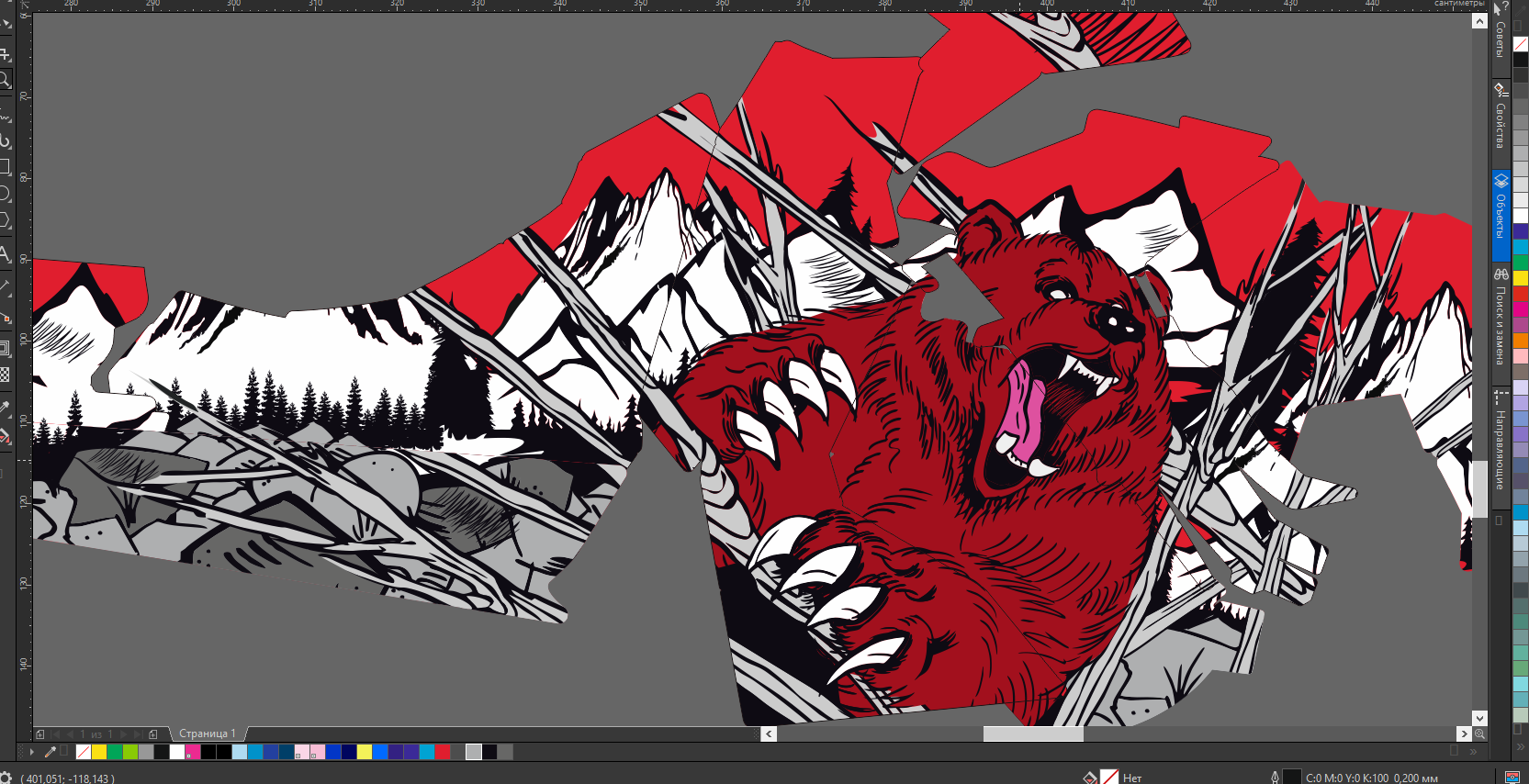The width and height of the screenshot is (1529, 784).
Task: Select the Polygon tool
Action: point(5,220)
